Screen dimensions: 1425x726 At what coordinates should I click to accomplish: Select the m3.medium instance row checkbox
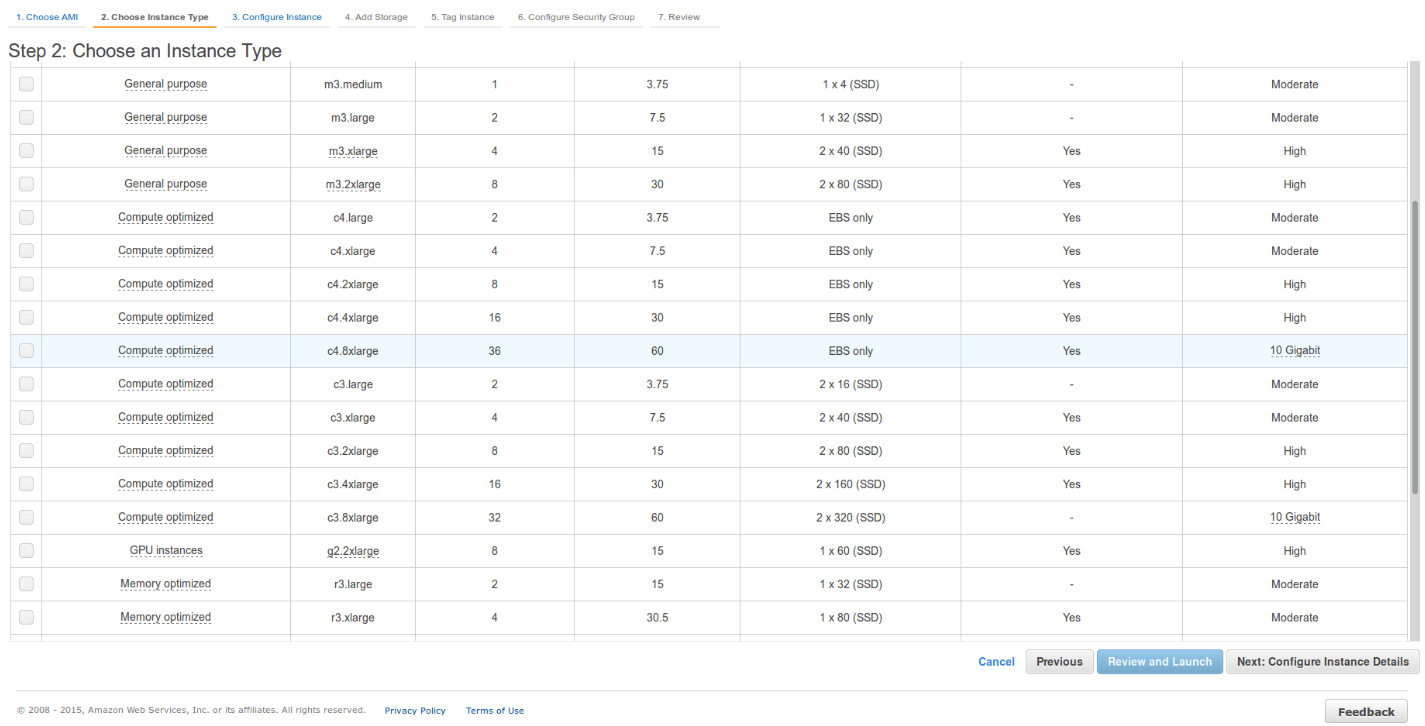(26, 84)
